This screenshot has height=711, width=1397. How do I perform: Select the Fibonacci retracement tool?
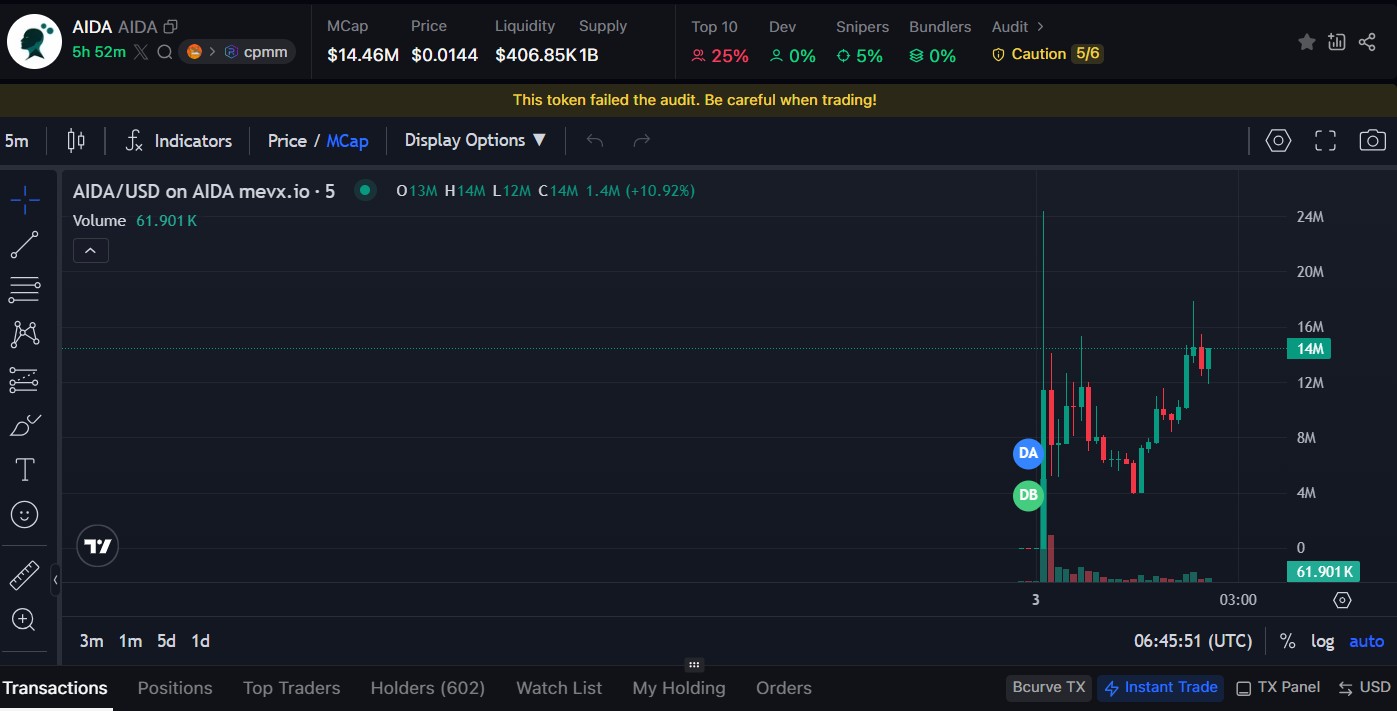(24, 290)
